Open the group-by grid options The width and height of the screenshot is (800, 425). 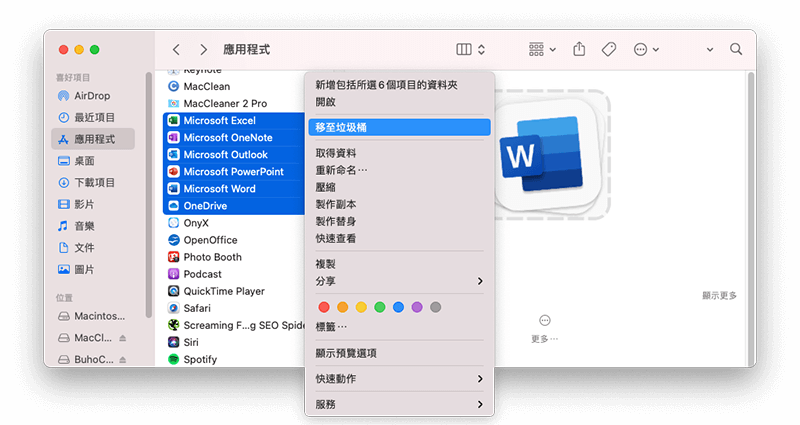point(542,49)
